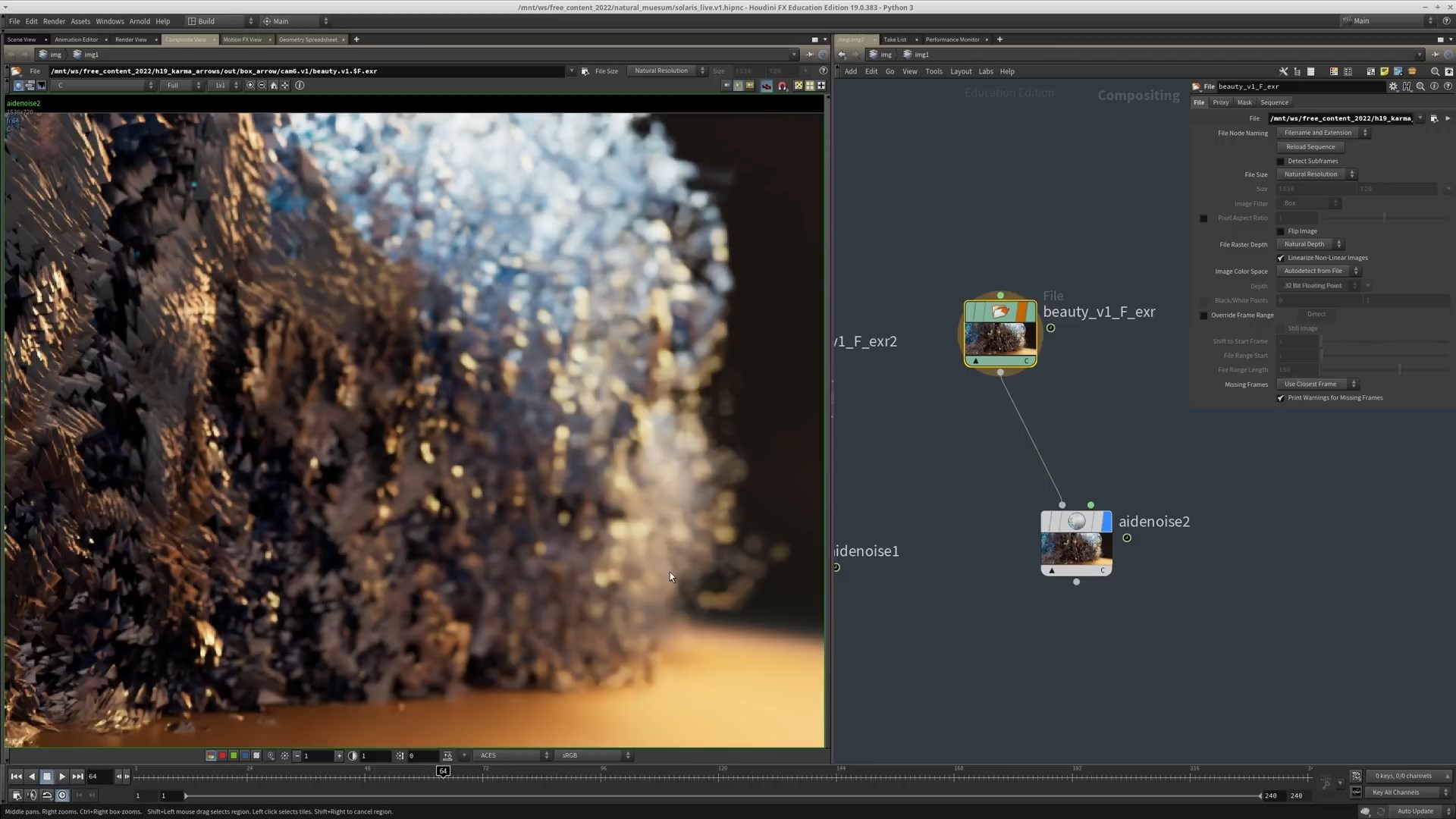The width and height of the screenshot is (1456, 819).
Task: Click the Reload Sequence button
Action: point(1310,147)
